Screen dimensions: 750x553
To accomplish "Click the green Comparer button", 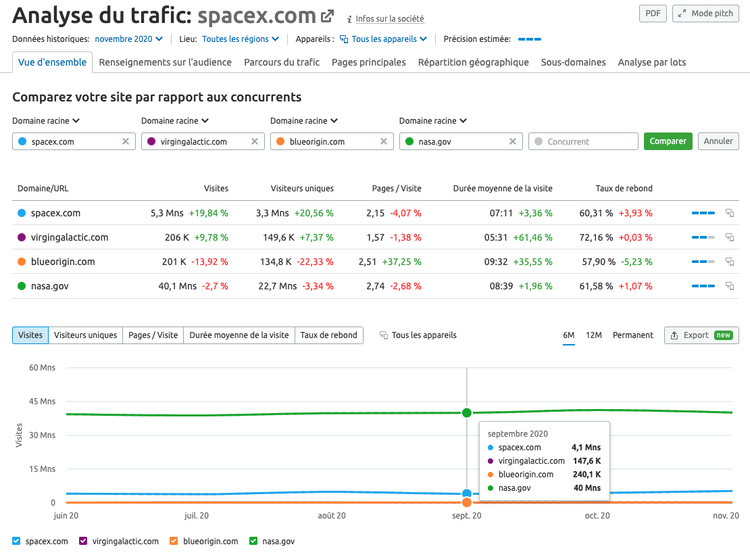I will click(668, 141).
